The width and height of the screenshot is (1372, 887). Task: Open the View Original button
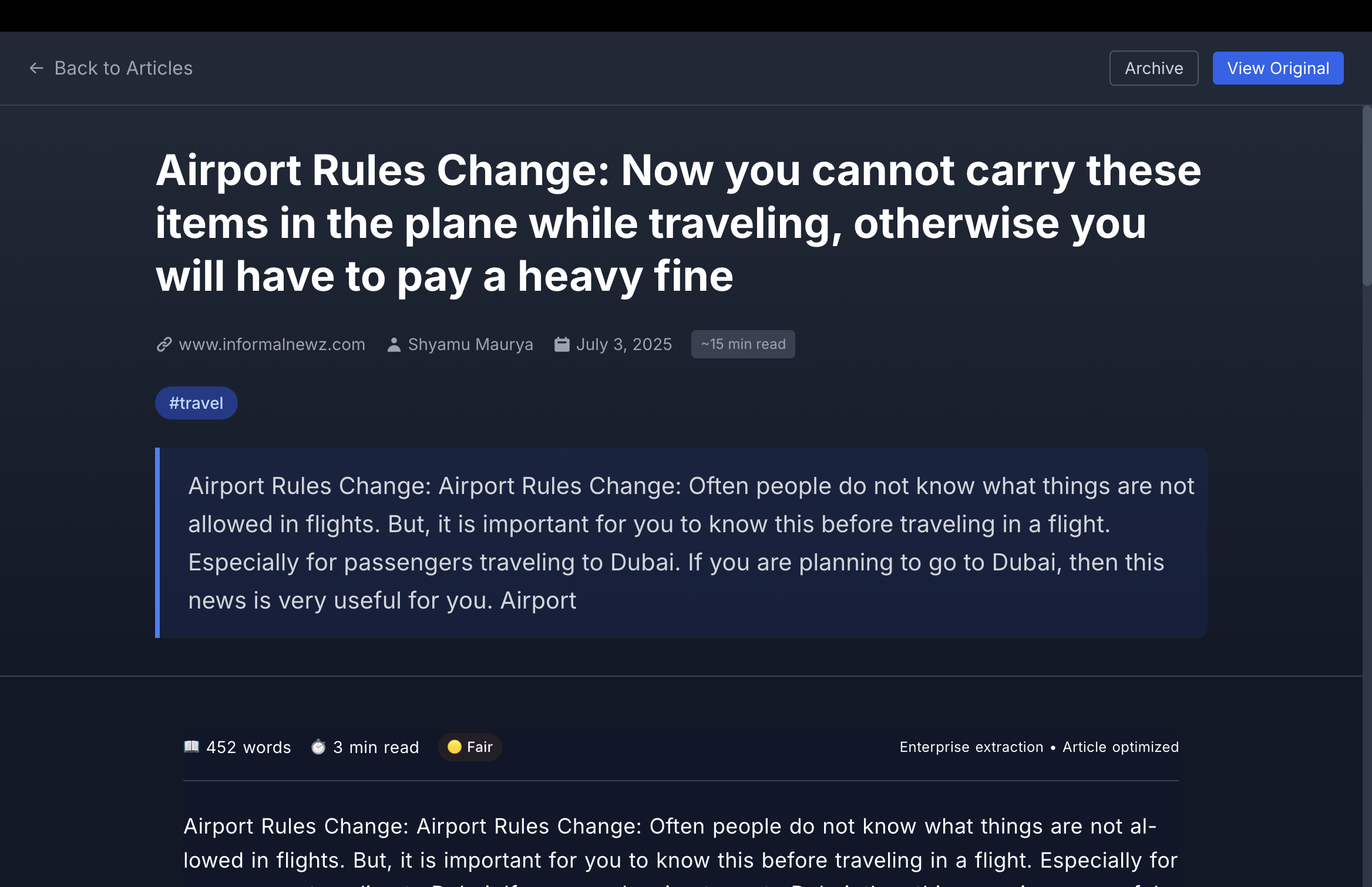pos(1278,68)
